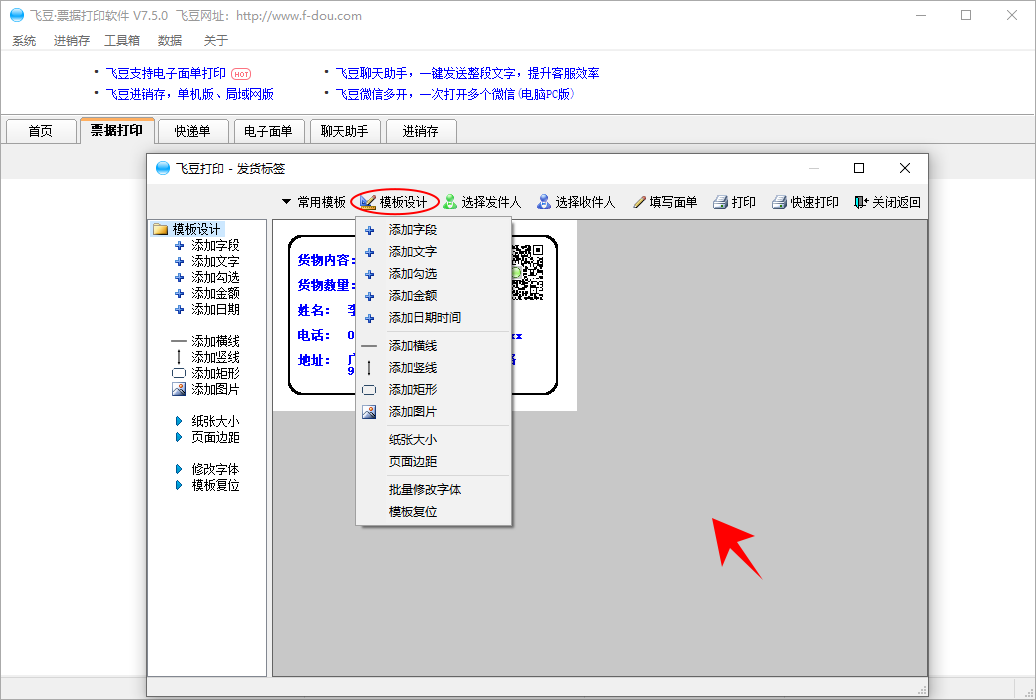Open the 系统 menu
The width and height of the screenshot is (1036, 700).
pos(24,41)
